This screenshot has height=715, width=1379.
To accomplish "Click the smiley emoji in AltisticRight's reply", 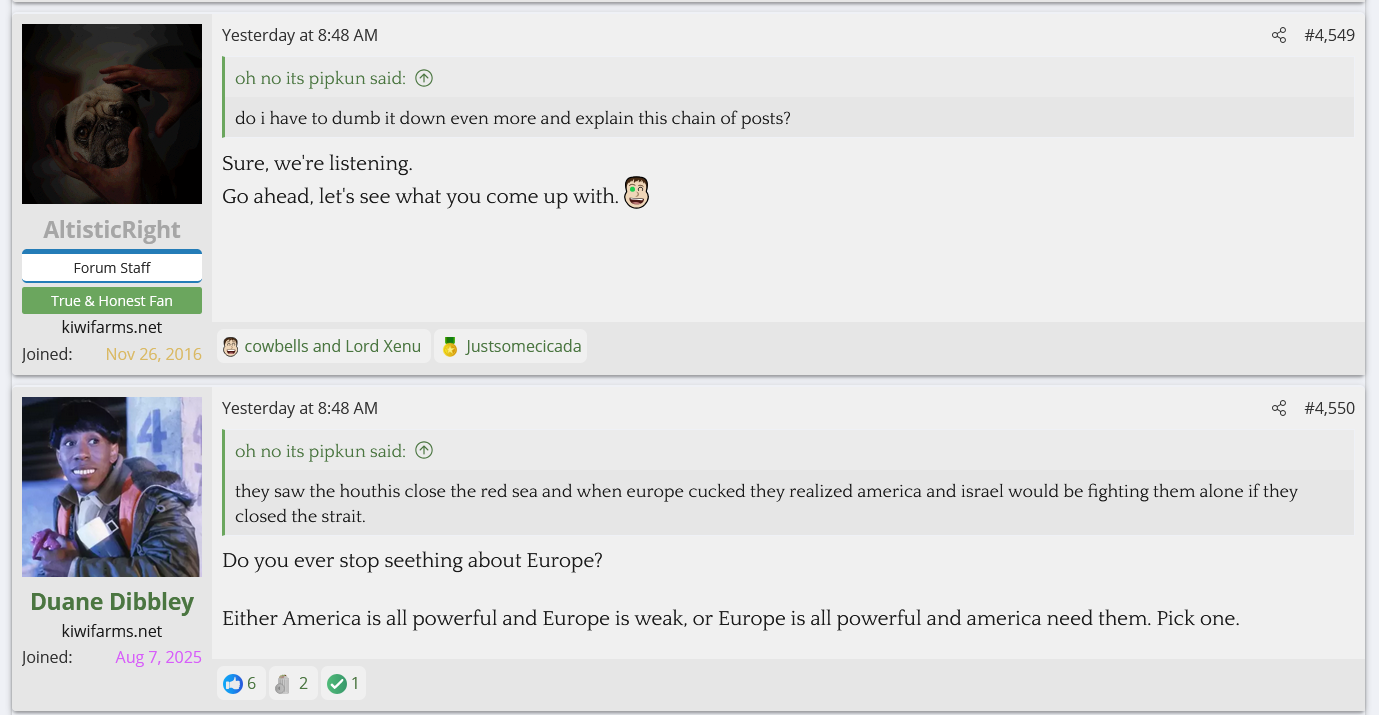I will (x=637, y=193).
